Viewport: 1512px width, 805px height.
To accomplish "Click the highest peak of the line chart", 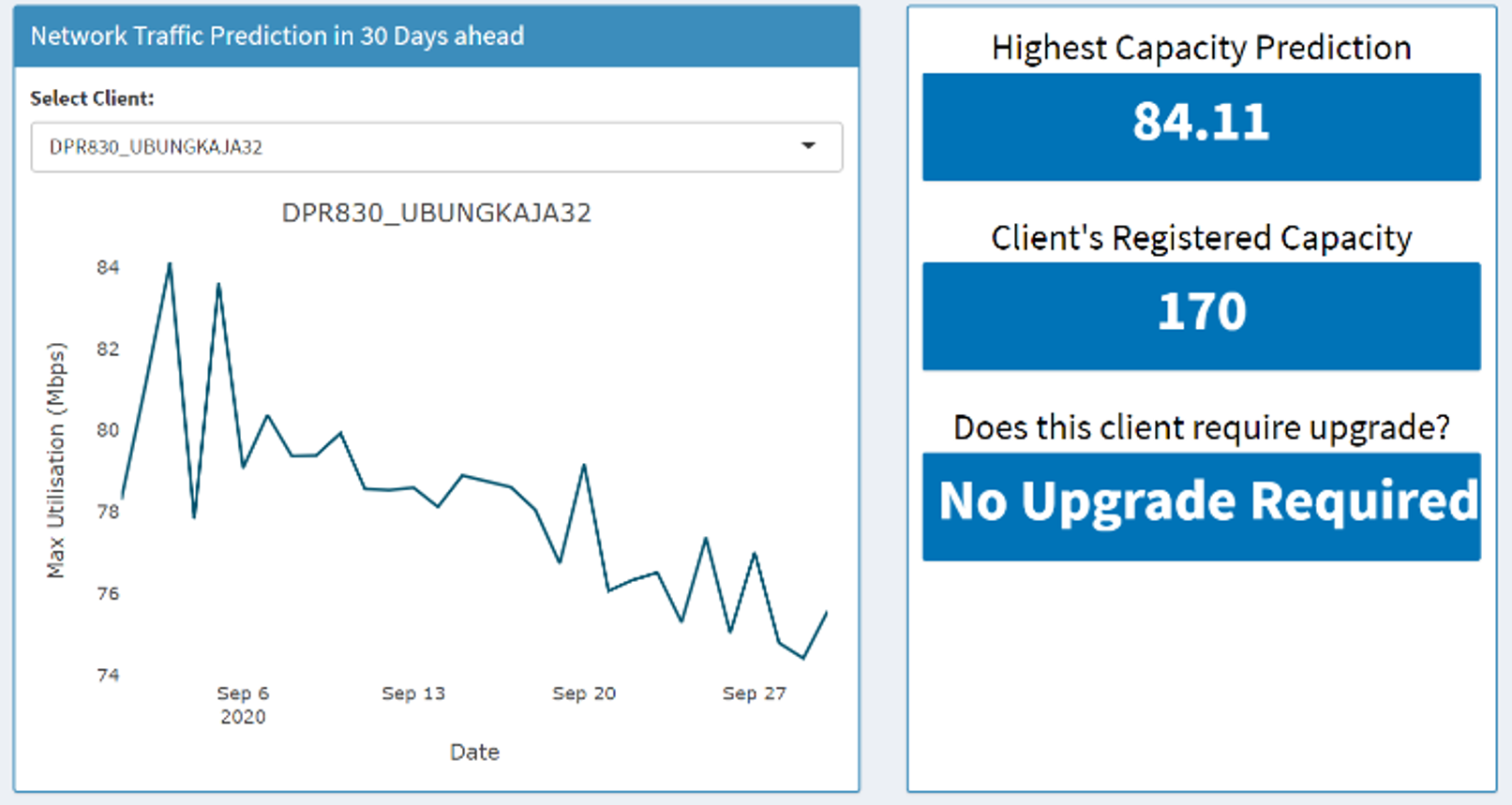I will click(x=170, y=264).
